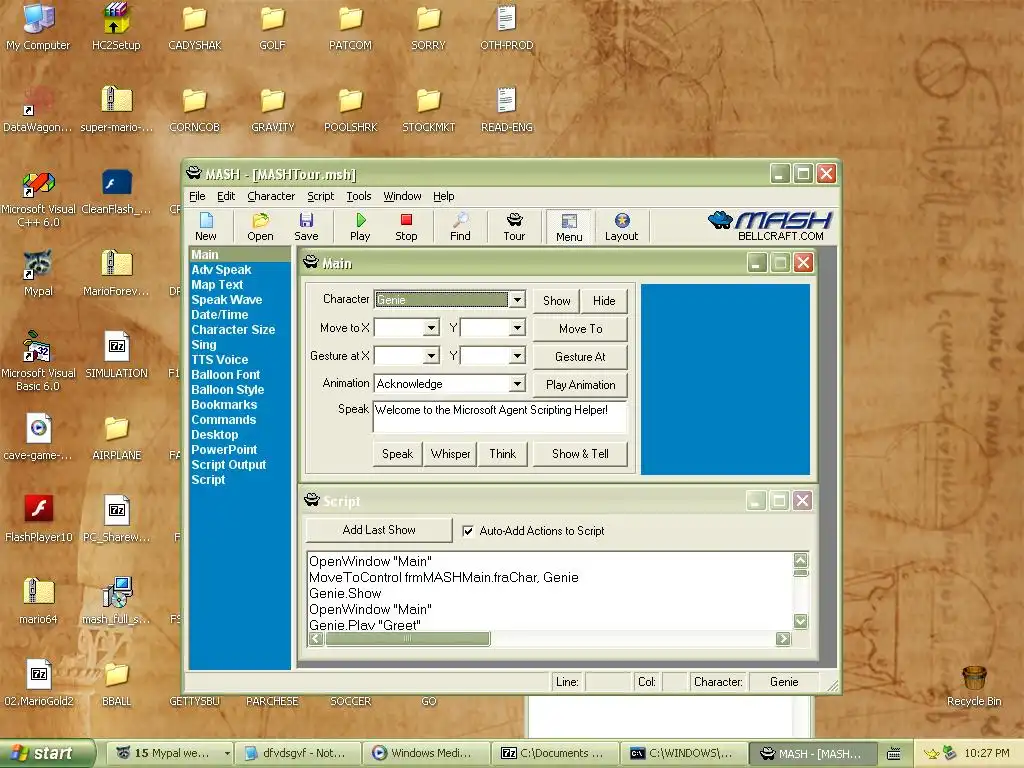This screenshot has width=1024, height=768.
Task: Expand the Move to Y dropdown
Action: click(517, 328)
